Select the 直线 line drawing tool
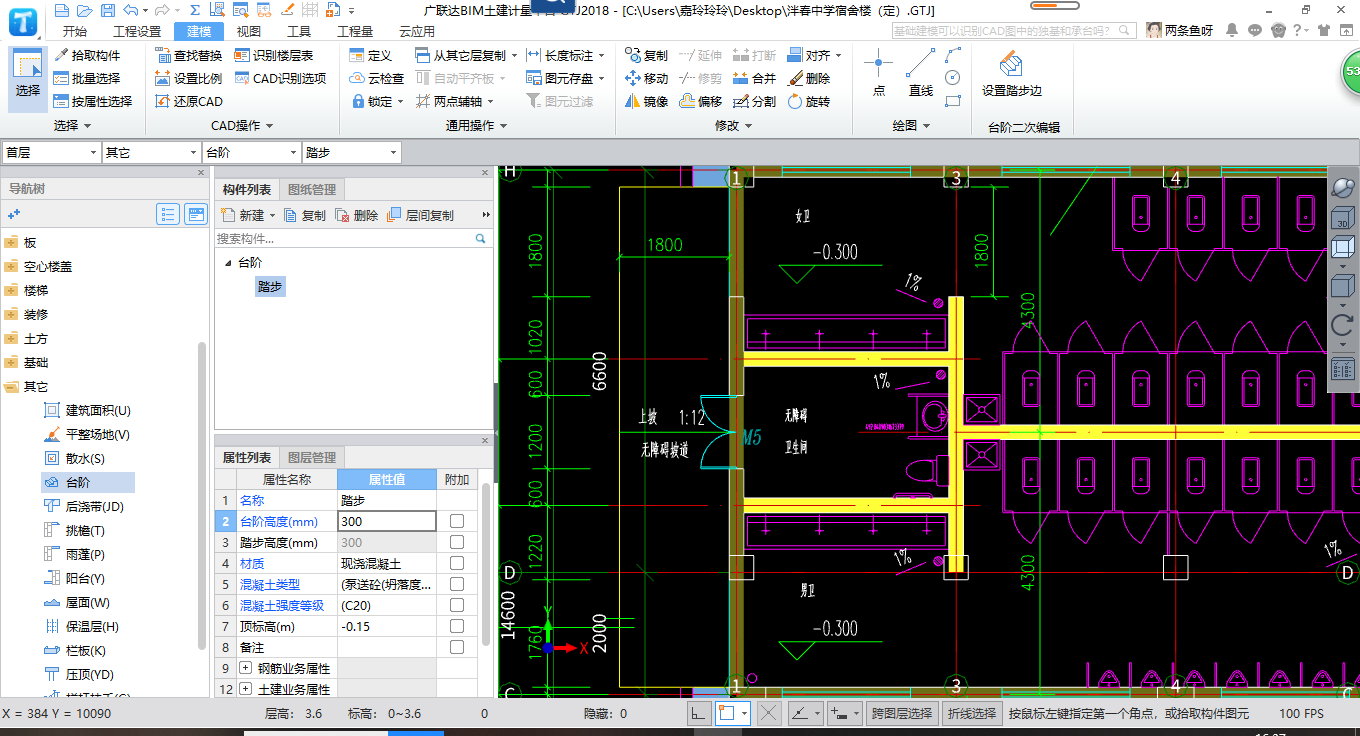This screenshot has height=736, width=1360. point(921,73)
